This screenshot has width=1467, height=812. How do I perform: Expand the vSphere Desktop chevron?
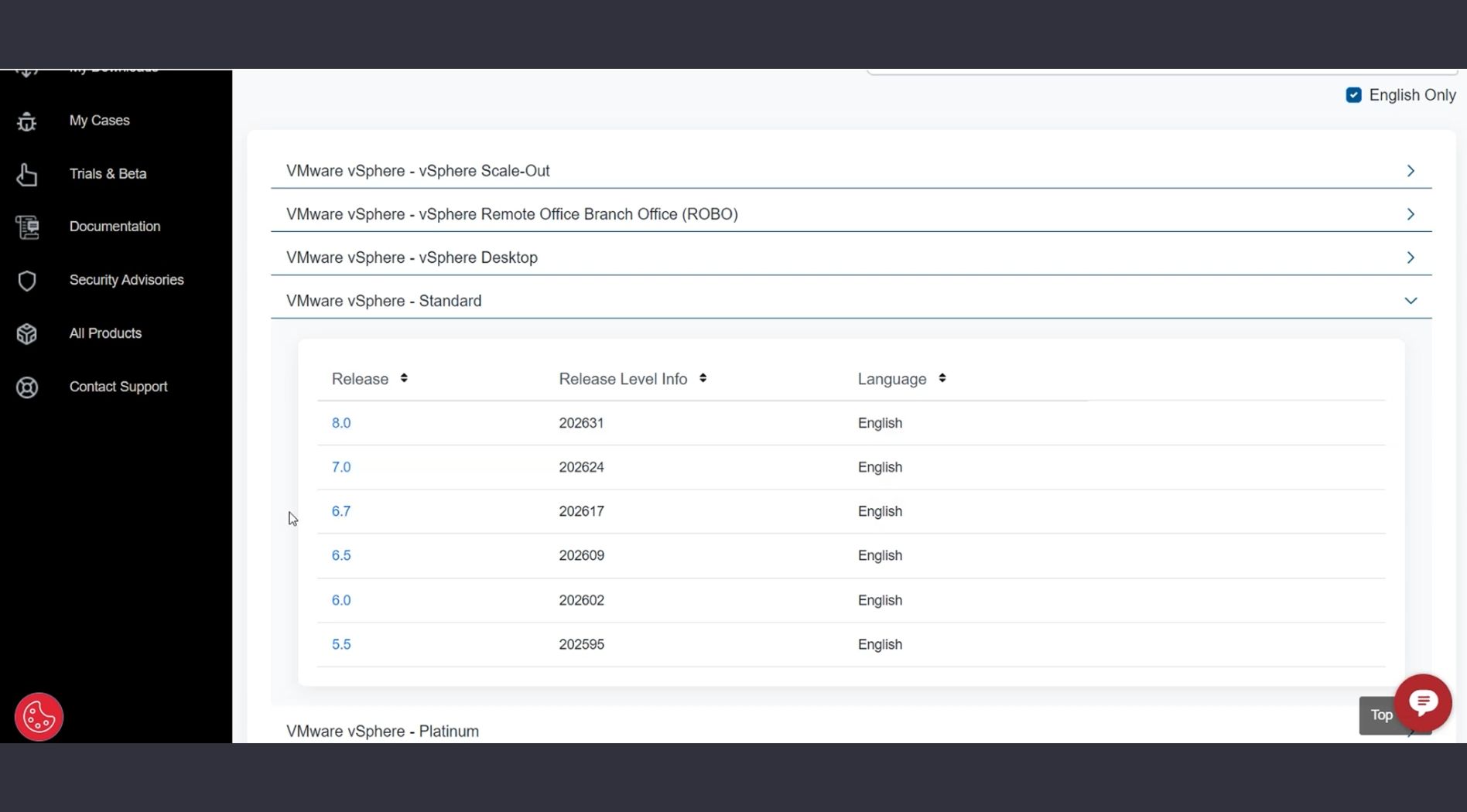tap(1411, 258)
